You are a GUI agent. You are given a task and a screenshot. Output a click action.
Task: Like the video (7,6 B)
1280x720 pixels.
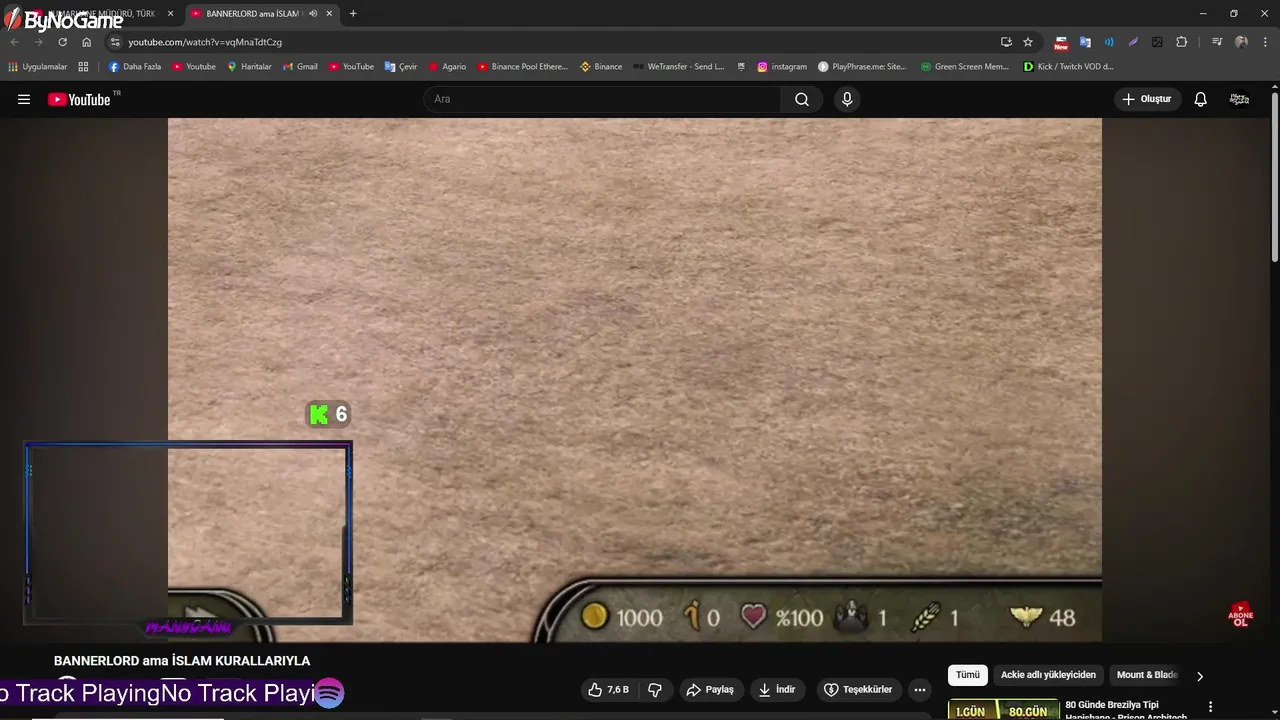coord(609,690)
